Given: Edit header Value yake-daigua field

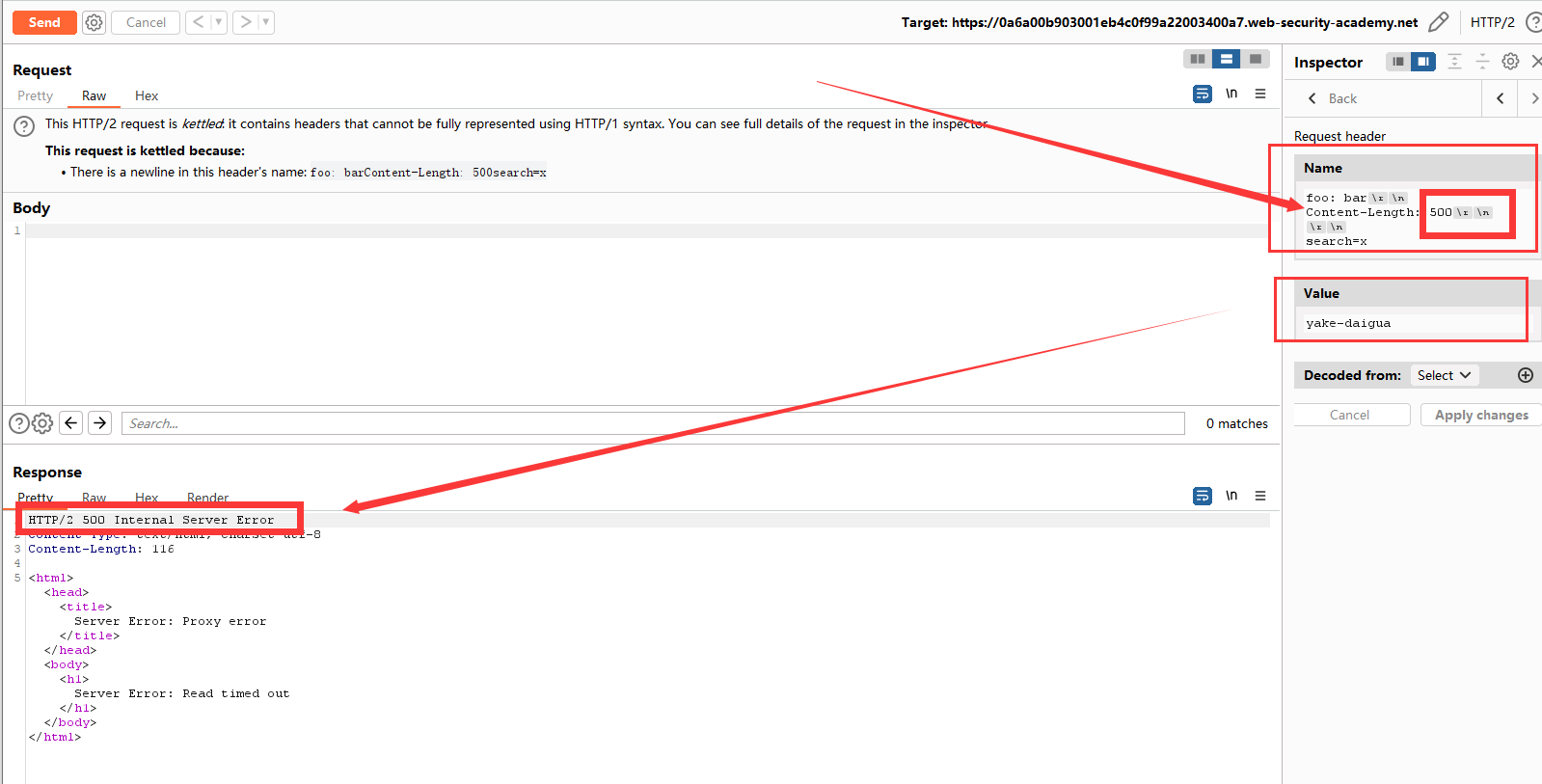Looking at the screenshot, I should [1416, 323].
